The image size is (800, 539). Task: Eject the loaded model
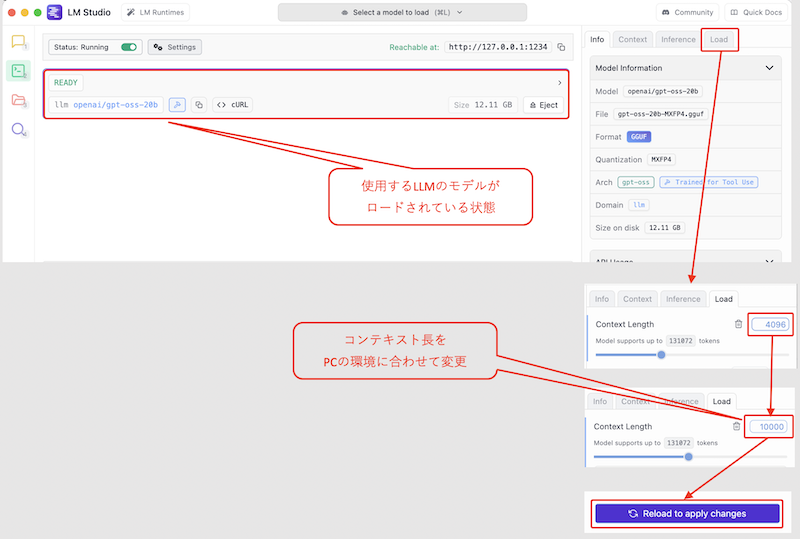coord(543,105)
